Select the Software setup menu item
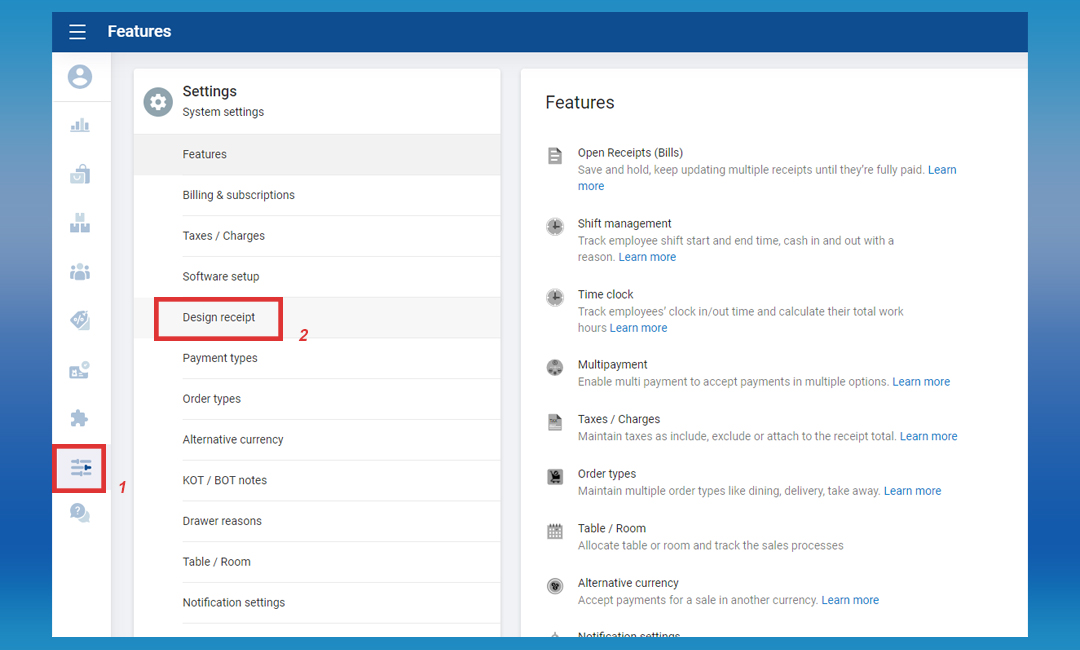 (221, 276)
